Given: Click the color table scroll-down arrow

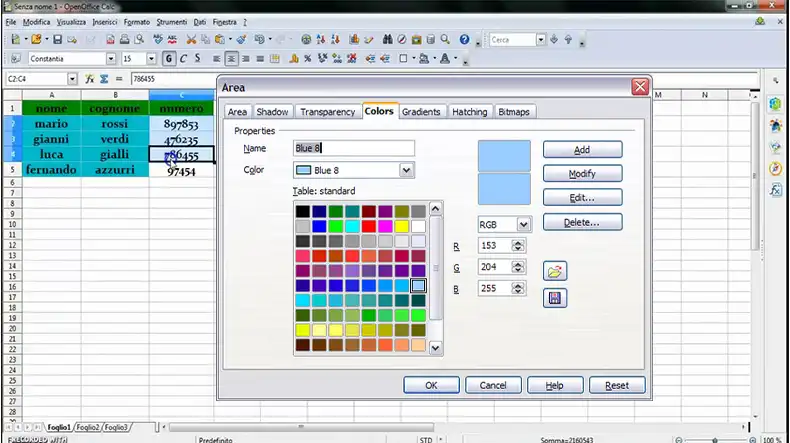Looking at the screenshot, I should coord(435,348).
